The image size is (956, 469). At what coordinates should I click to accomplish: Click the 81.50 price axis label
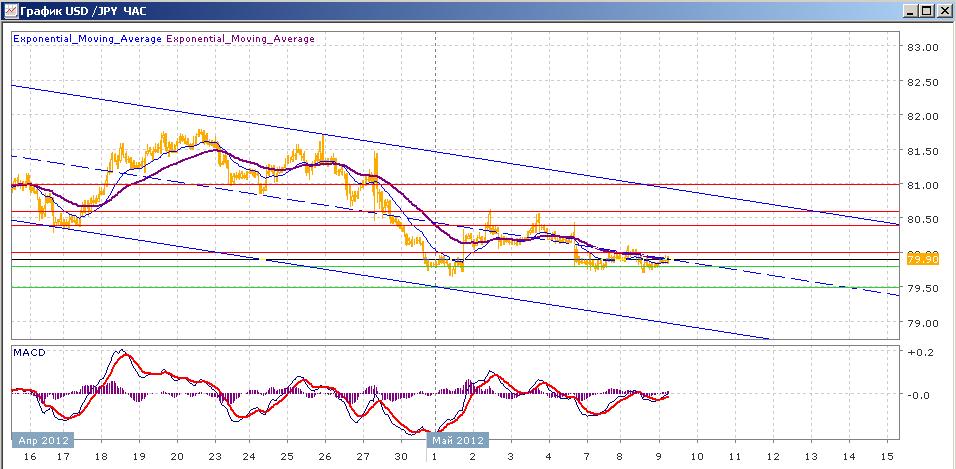925,151
